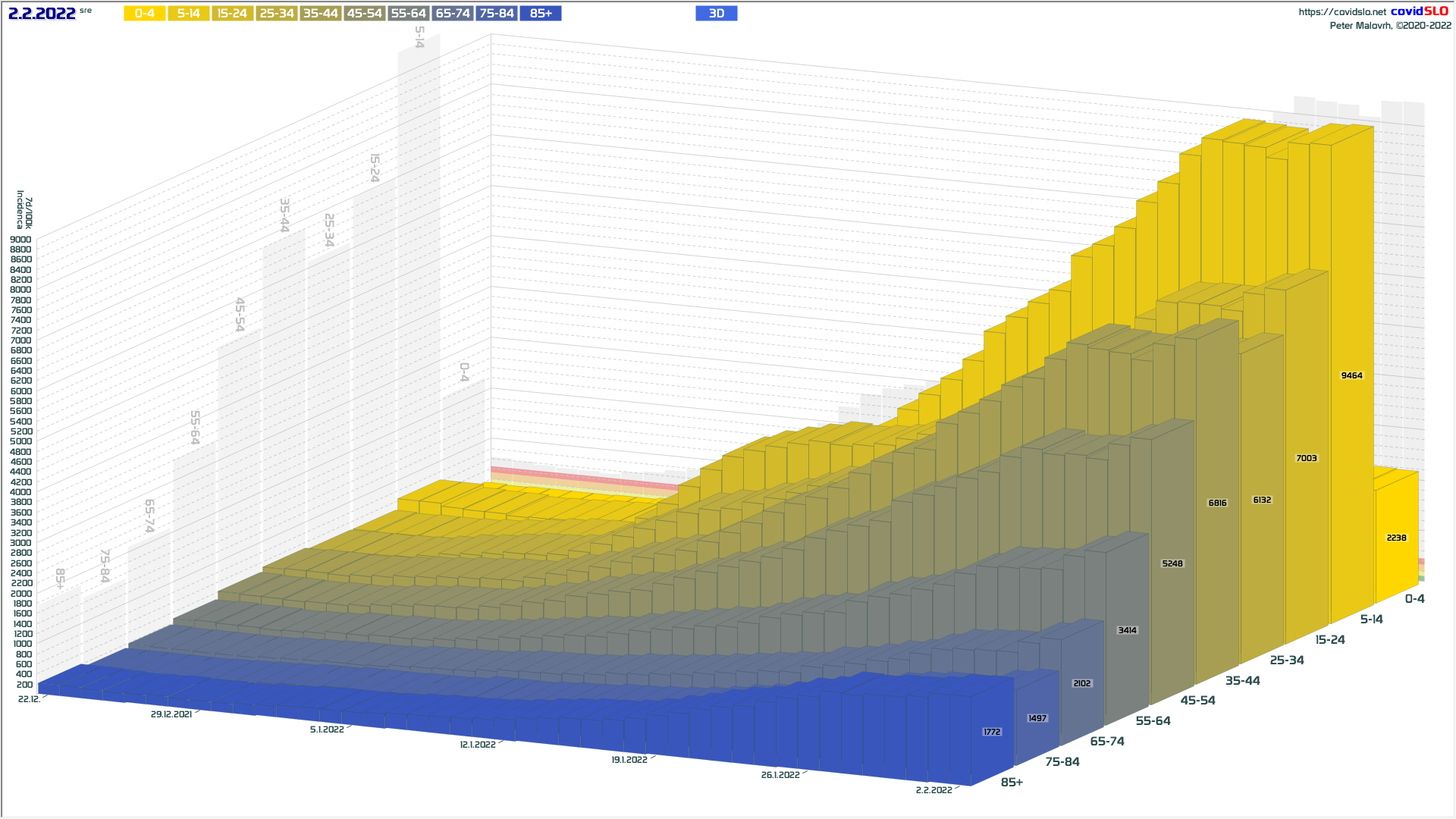Click the covidSLO logo text
The height and width of the screenshot is (819, 1456).
[x=1419, y=11]
